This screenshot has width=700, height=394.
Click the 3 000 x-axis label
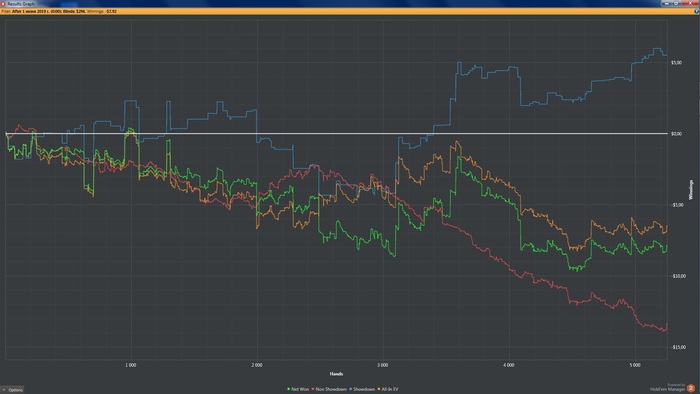383,365
